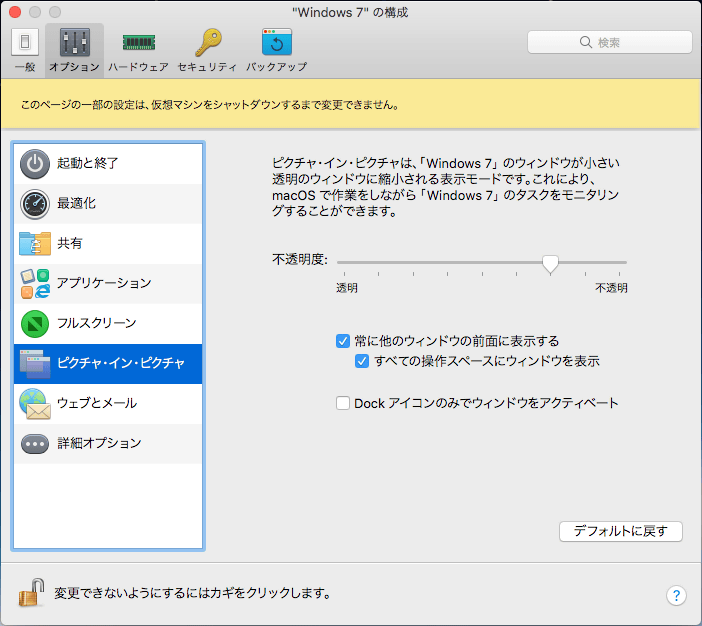Open the ハードウェア memory chip icon
The image size is (702, 626).
click(139, 43)
